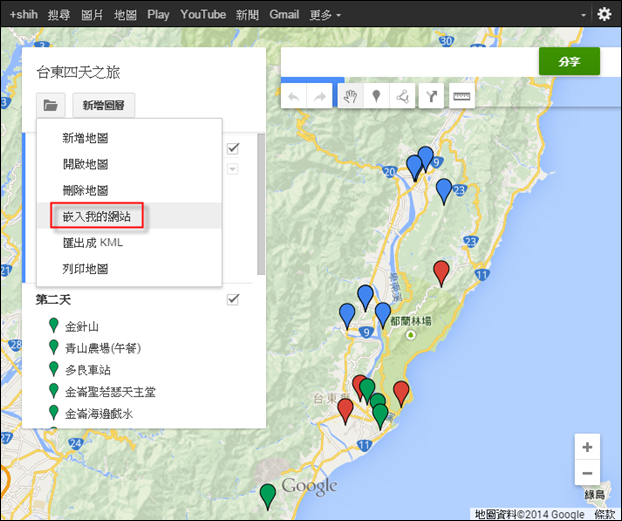Toggle the first layer visibility checkbox
Image resolution: width=622 pixels, height=521 pixels.
point(233,148)
